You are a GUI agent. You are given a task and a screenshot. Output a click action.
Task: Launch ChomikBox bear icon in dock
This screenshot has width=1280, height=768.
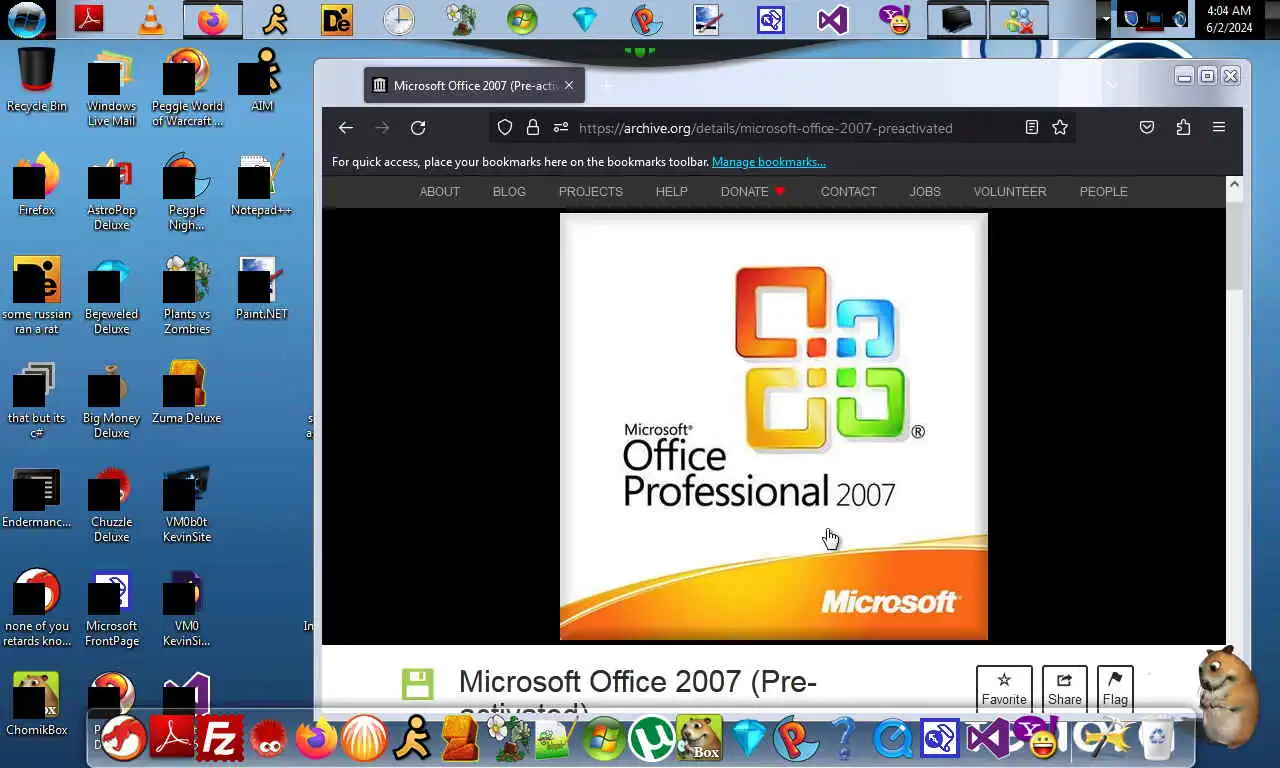click(x=700, y=739)
